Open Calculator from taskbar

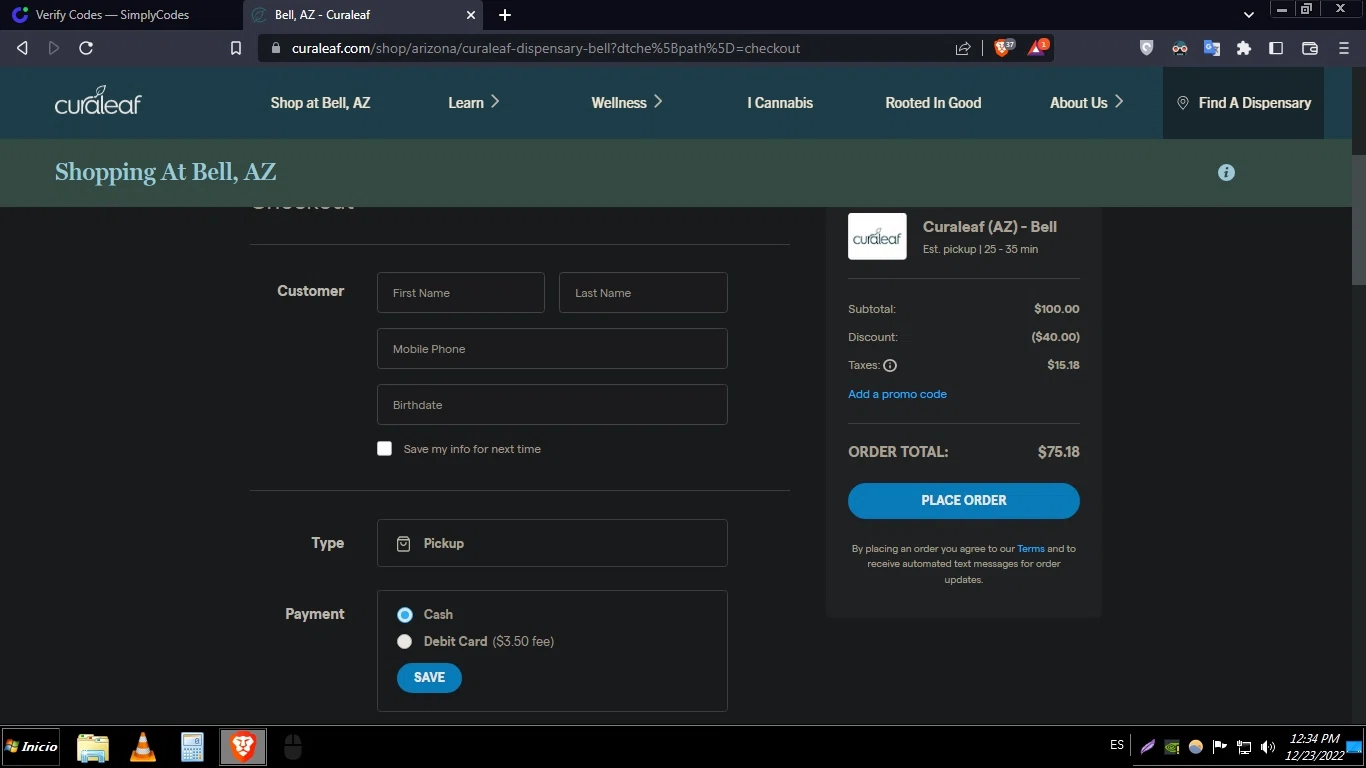192,747
